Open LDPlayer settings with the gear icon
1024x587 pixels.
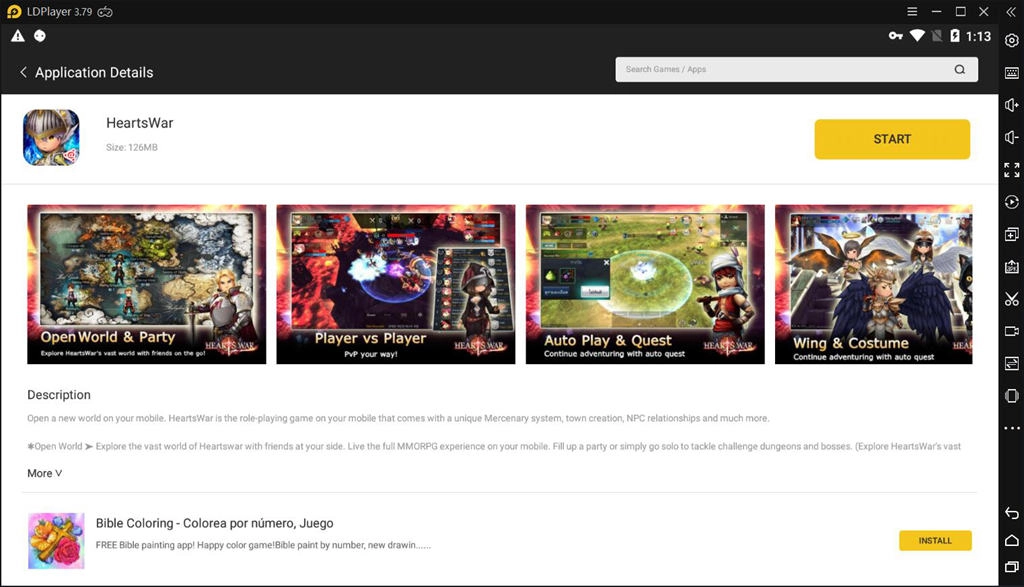[x=1011, y=42]
